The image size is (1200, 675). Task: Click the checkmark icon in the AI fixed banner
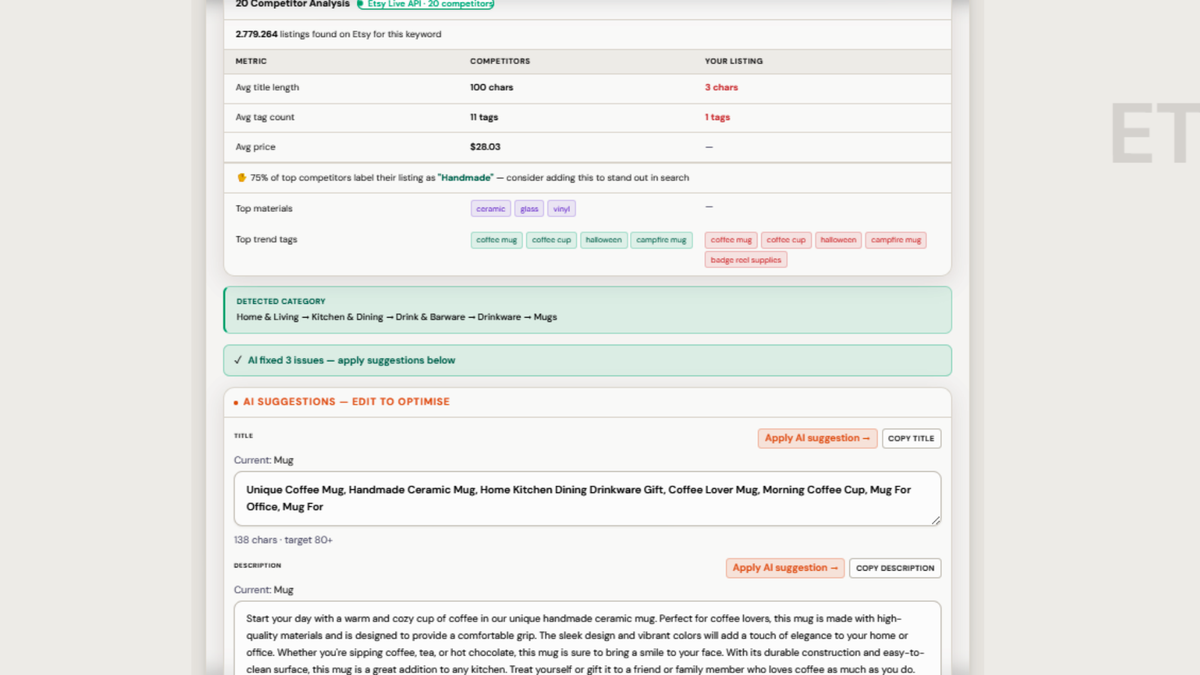[238, 360]
